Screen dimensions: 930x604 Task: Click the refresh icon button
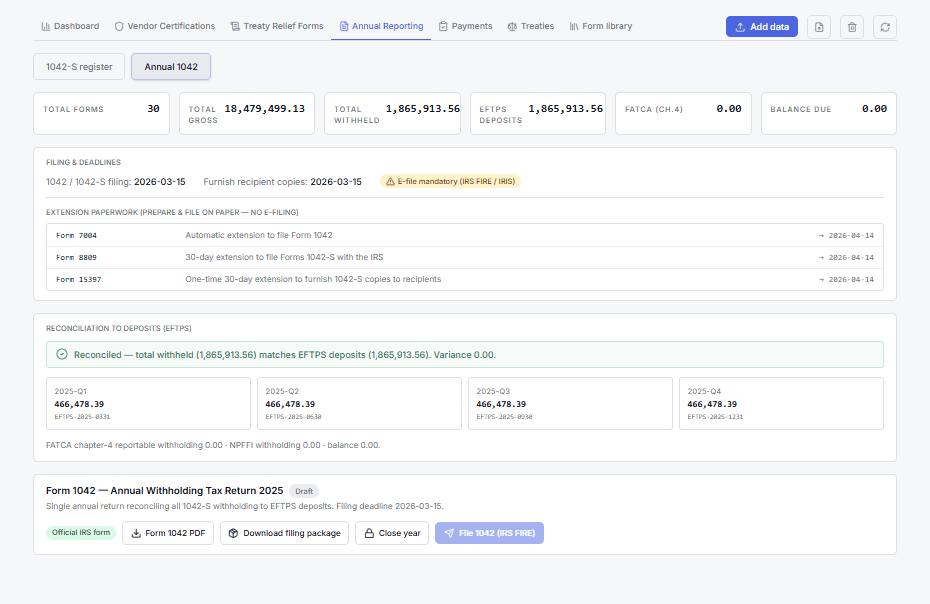point(885,27)
